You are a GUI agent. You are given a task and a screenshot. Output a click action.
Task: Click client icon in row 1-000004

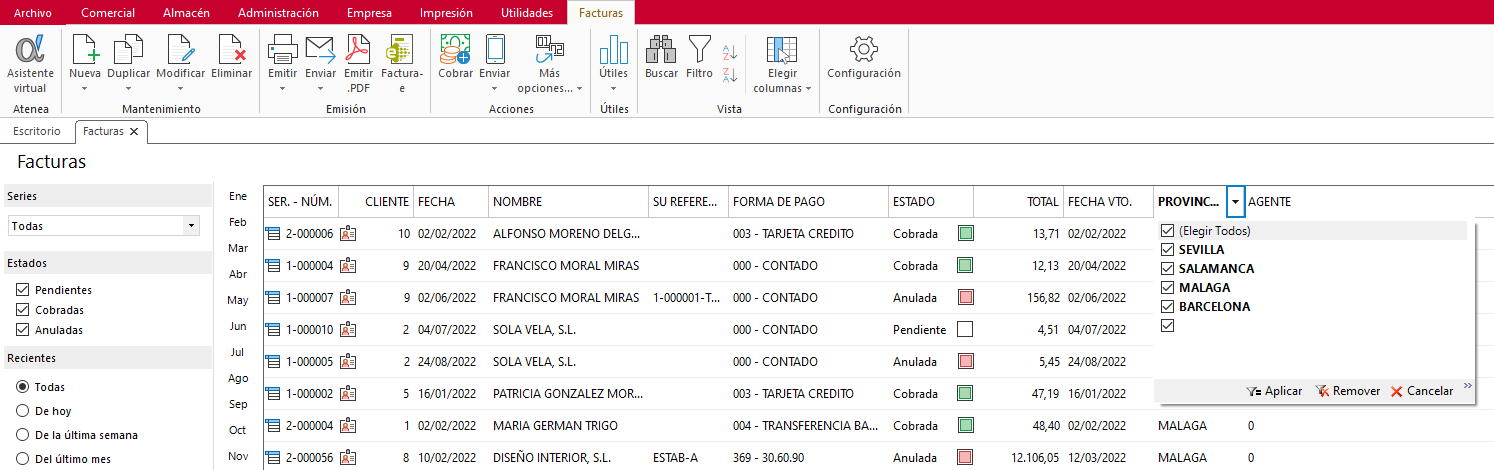point(348,266)
